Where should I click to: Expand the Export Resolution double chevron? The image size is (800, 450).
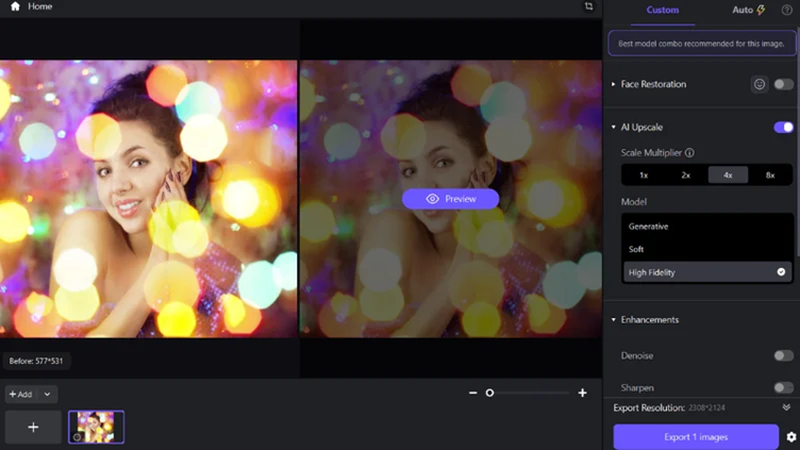[x=786, y=407]
